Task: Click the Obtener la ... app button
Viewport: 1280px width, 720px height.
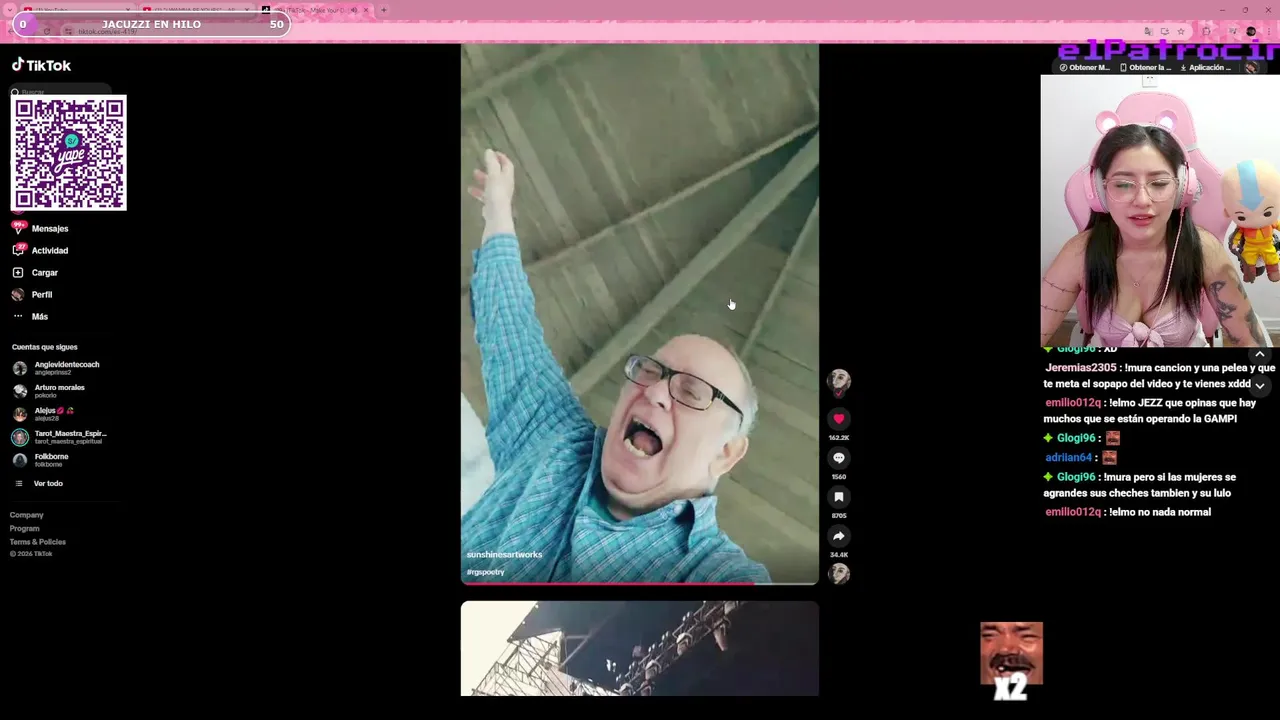Action: point(1145,68)
